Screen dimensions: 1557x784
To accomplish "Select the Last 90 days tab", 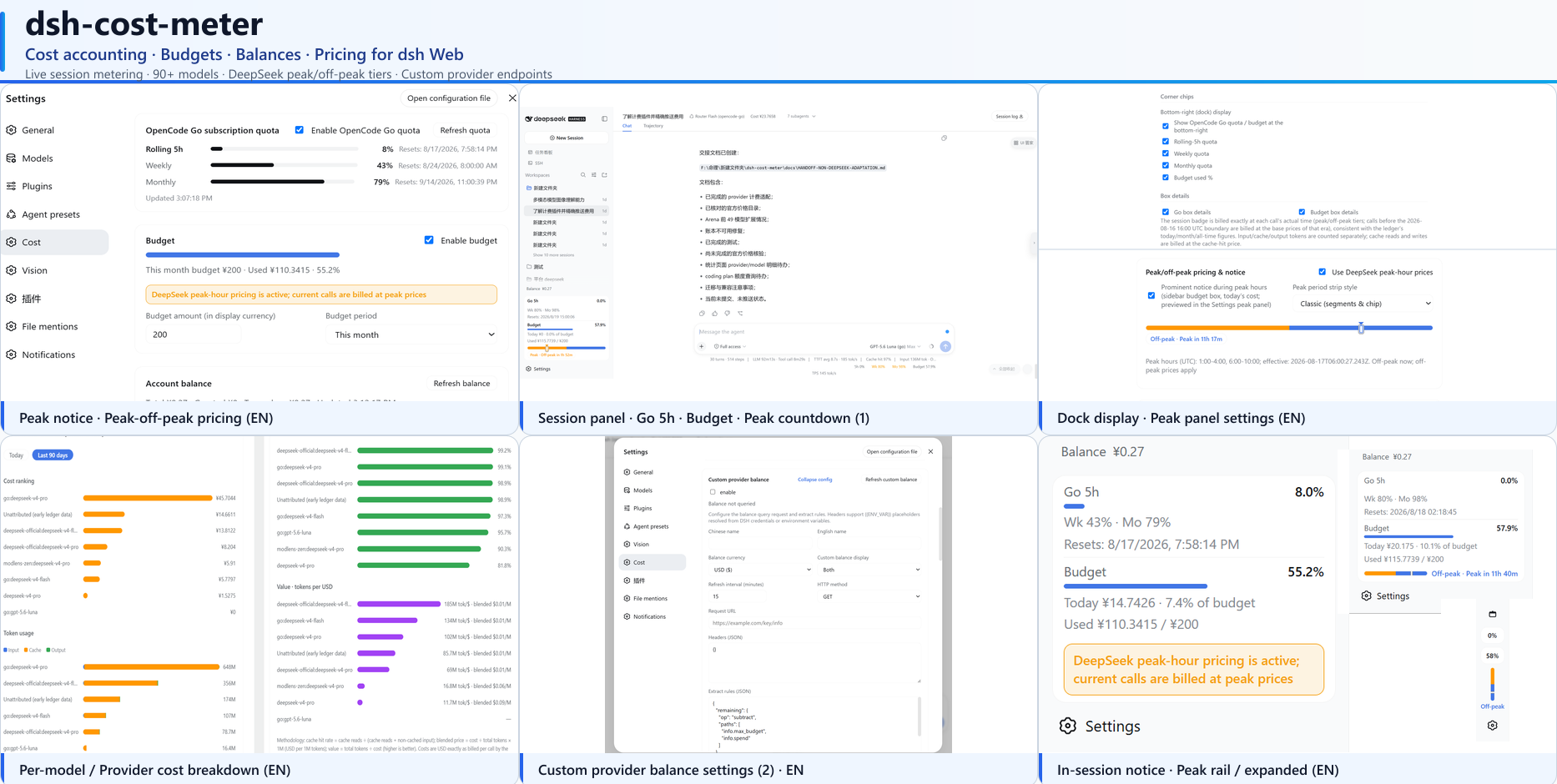I will 53,455.
